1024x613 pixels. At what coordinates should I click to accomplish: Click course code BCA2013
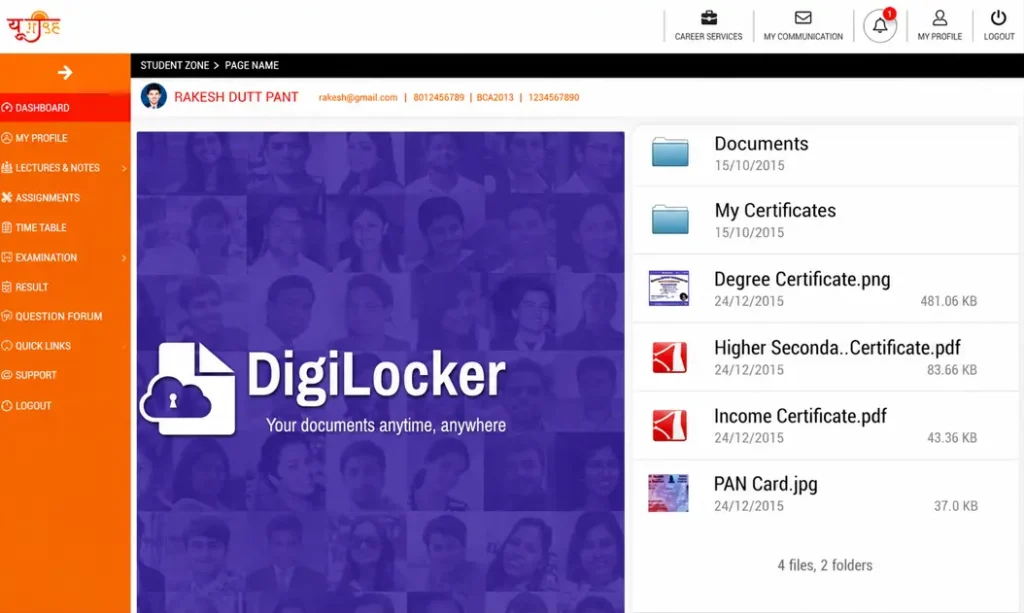495,97
